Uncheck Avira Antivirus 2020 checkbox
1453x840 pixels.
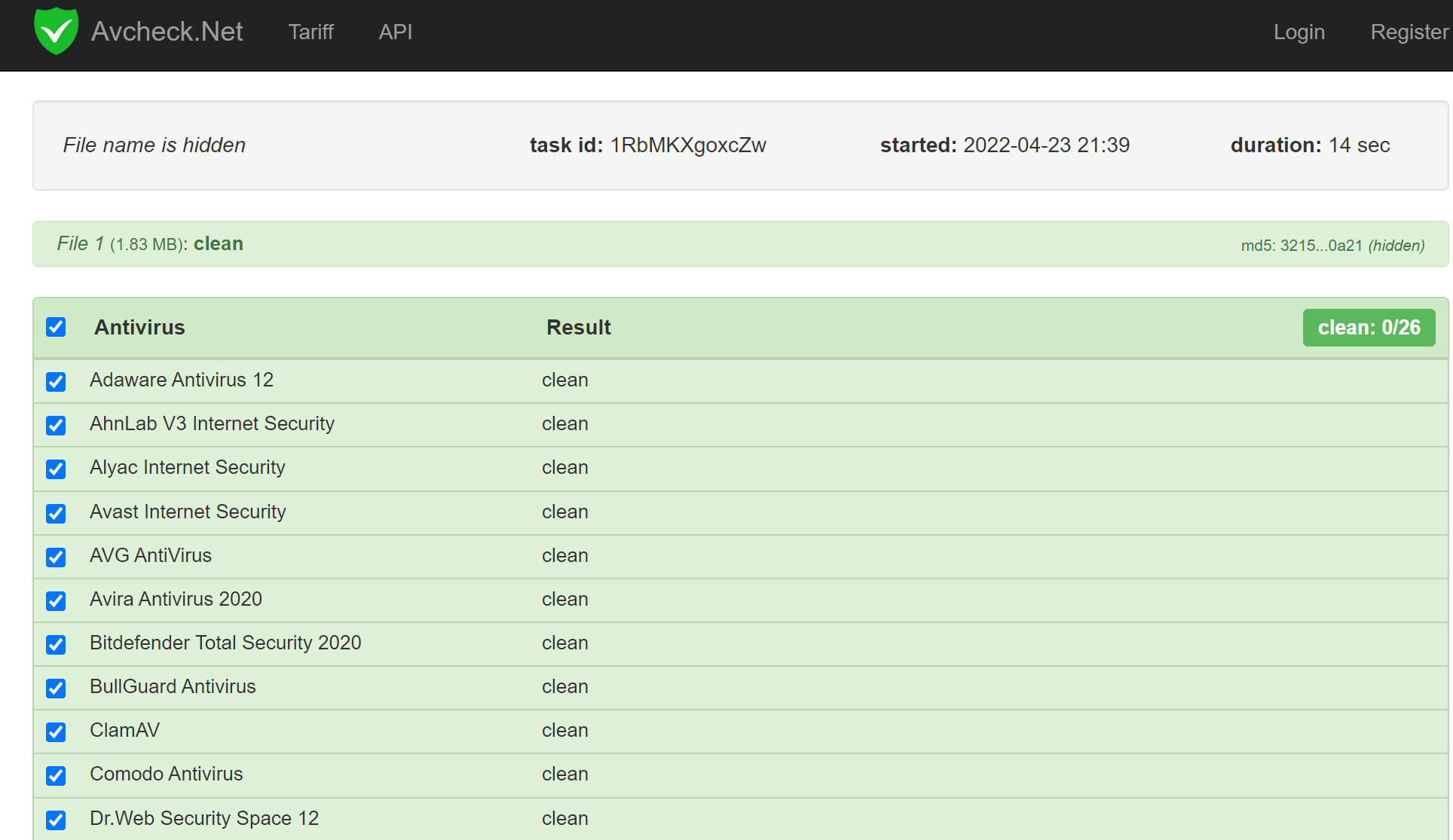pyautogui.click(x=56, y=600)
